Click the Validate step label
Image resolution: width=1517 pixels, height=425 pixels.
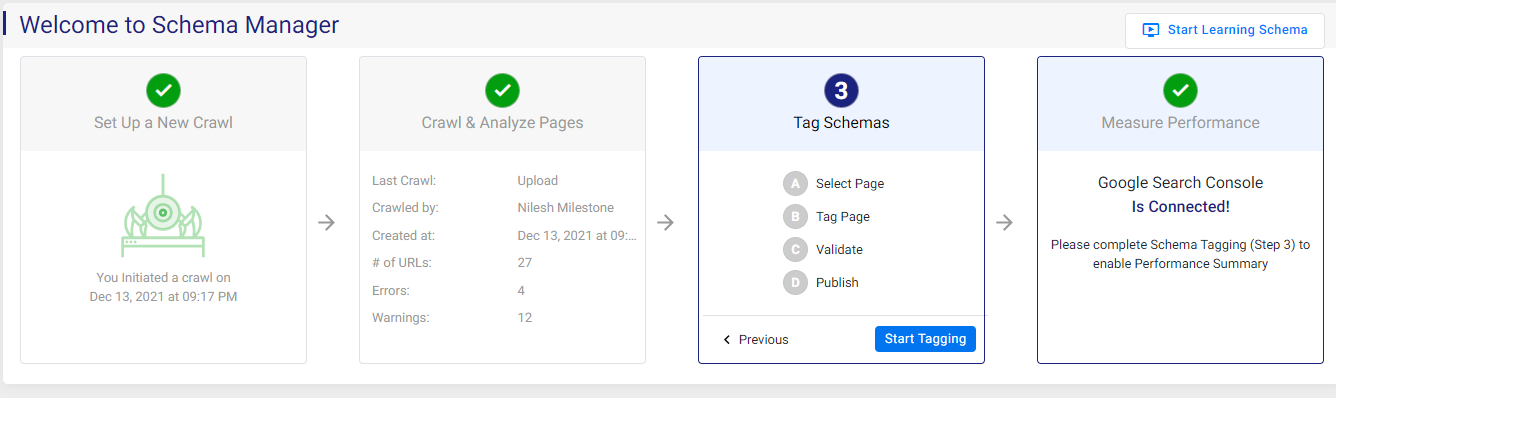point(839,250)
